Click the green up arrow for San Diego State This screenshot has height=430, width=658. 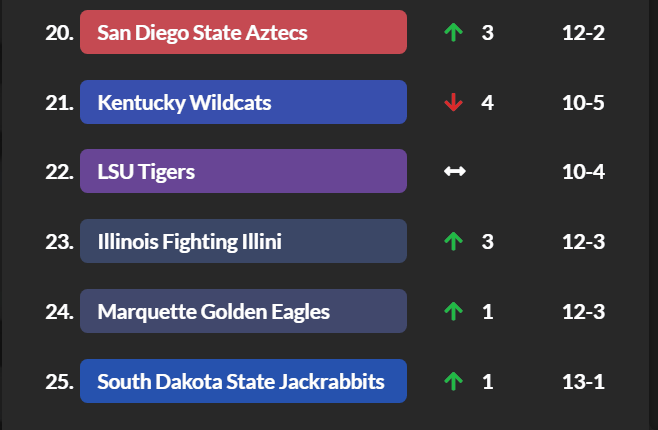(454, 33)
